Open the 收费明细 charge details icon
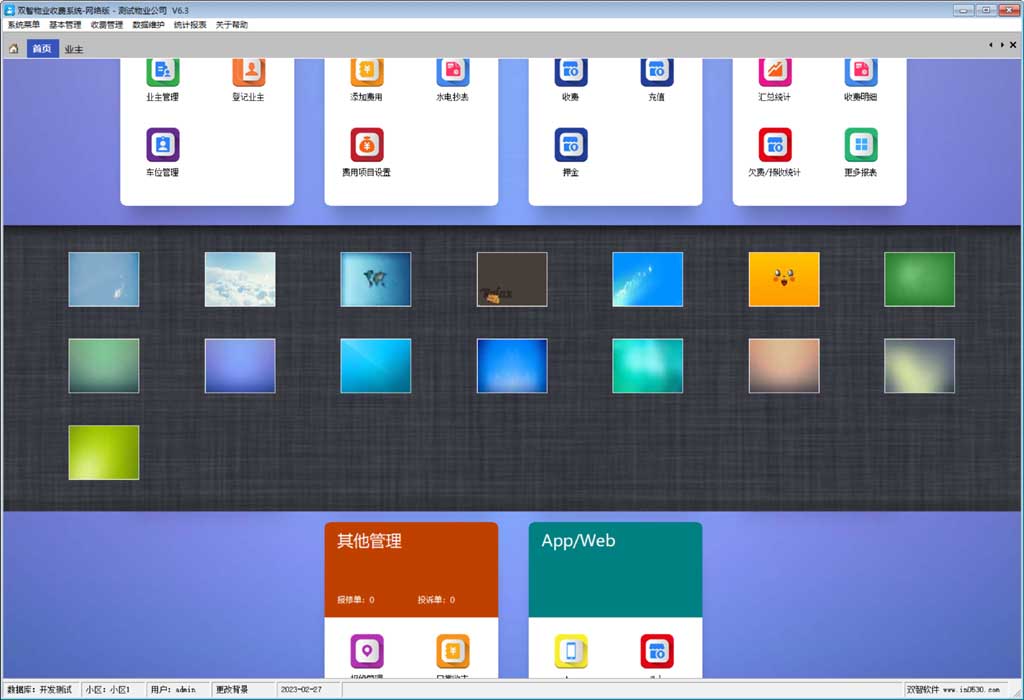Screen dimensions: 1024x700 (861, 72)
